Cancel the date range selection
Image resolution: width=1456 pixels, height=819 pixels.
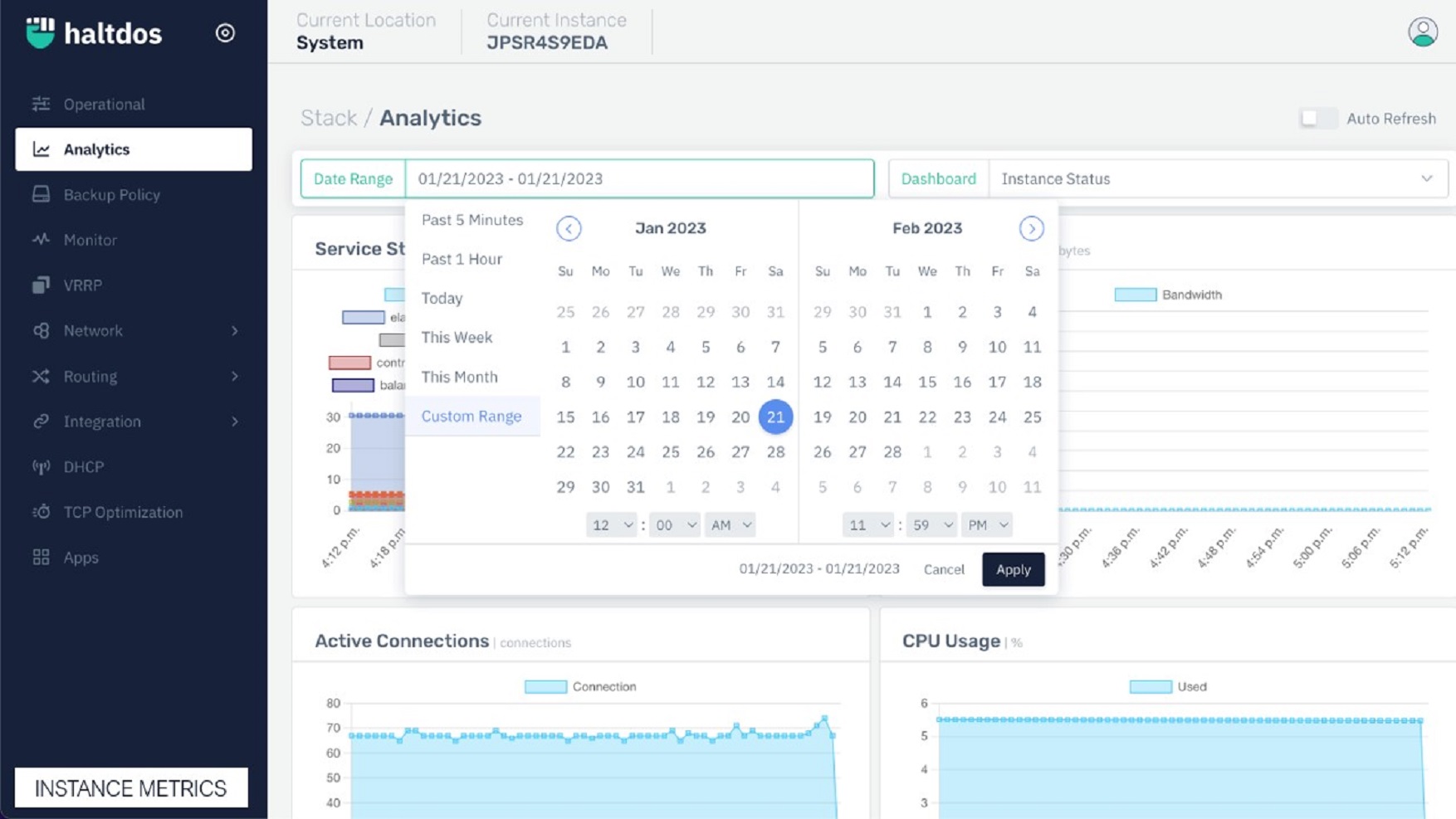click(944, 570)
